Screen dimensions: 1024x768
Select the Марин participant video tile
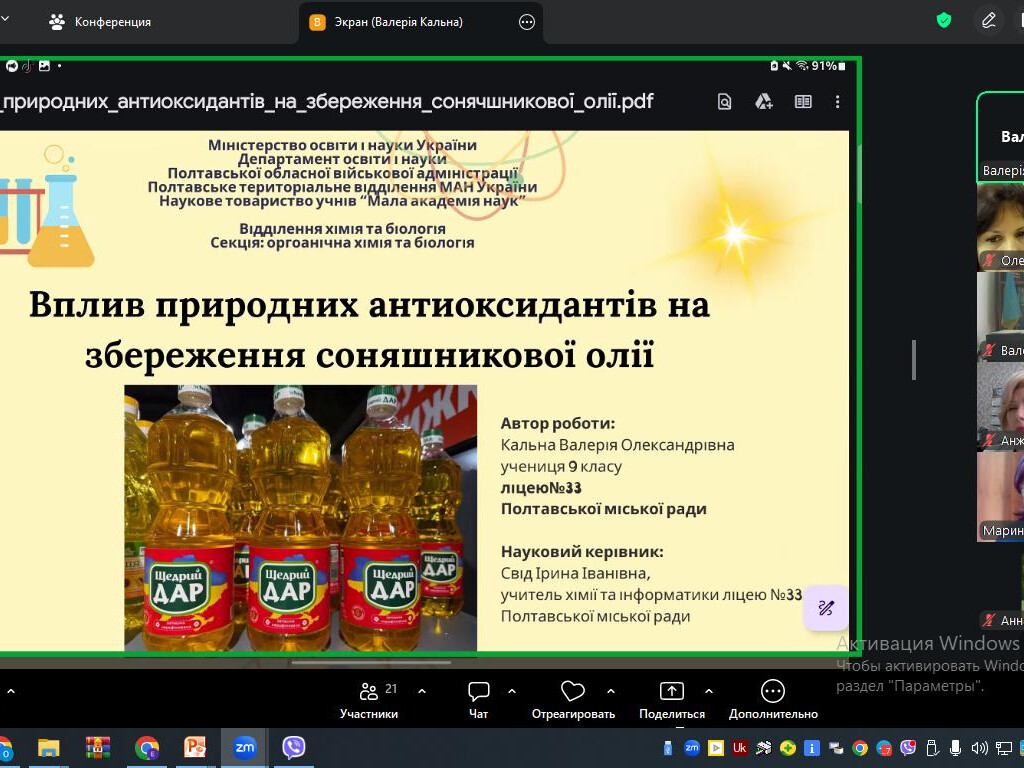coord(1001,497)
